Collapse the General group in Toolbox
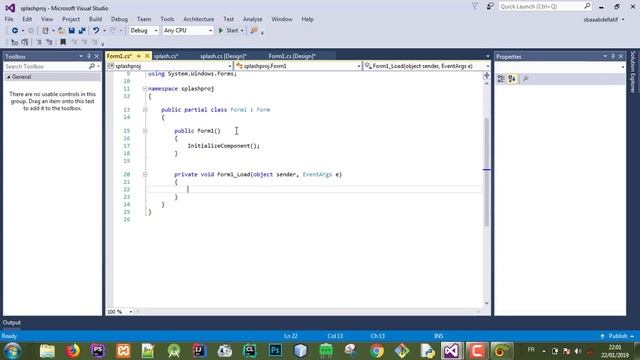Screen dimensions: 640x360 [9, 77]
